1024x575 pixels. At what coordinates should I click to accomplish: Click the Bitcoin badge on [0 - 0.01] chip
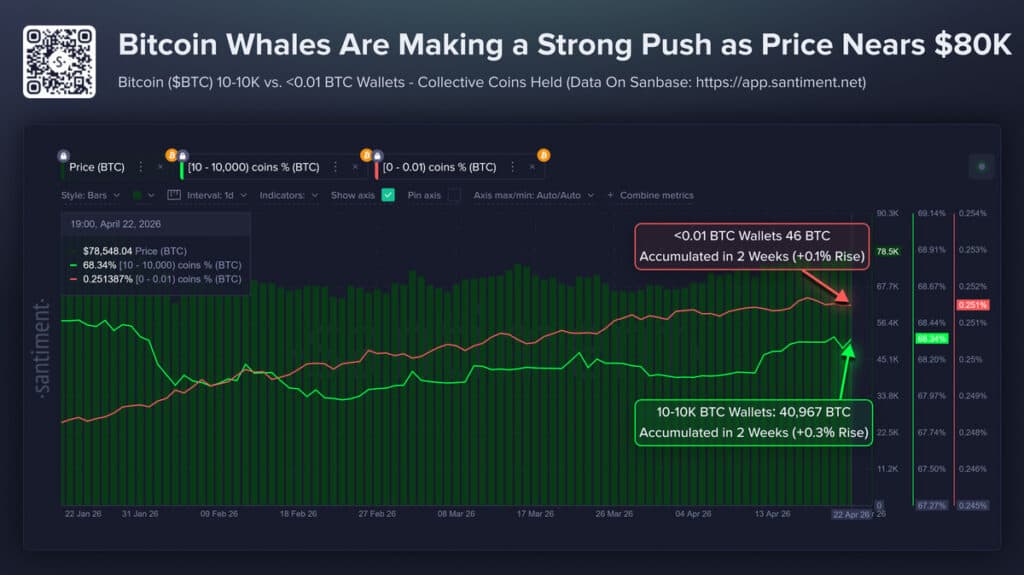point(544,155)
